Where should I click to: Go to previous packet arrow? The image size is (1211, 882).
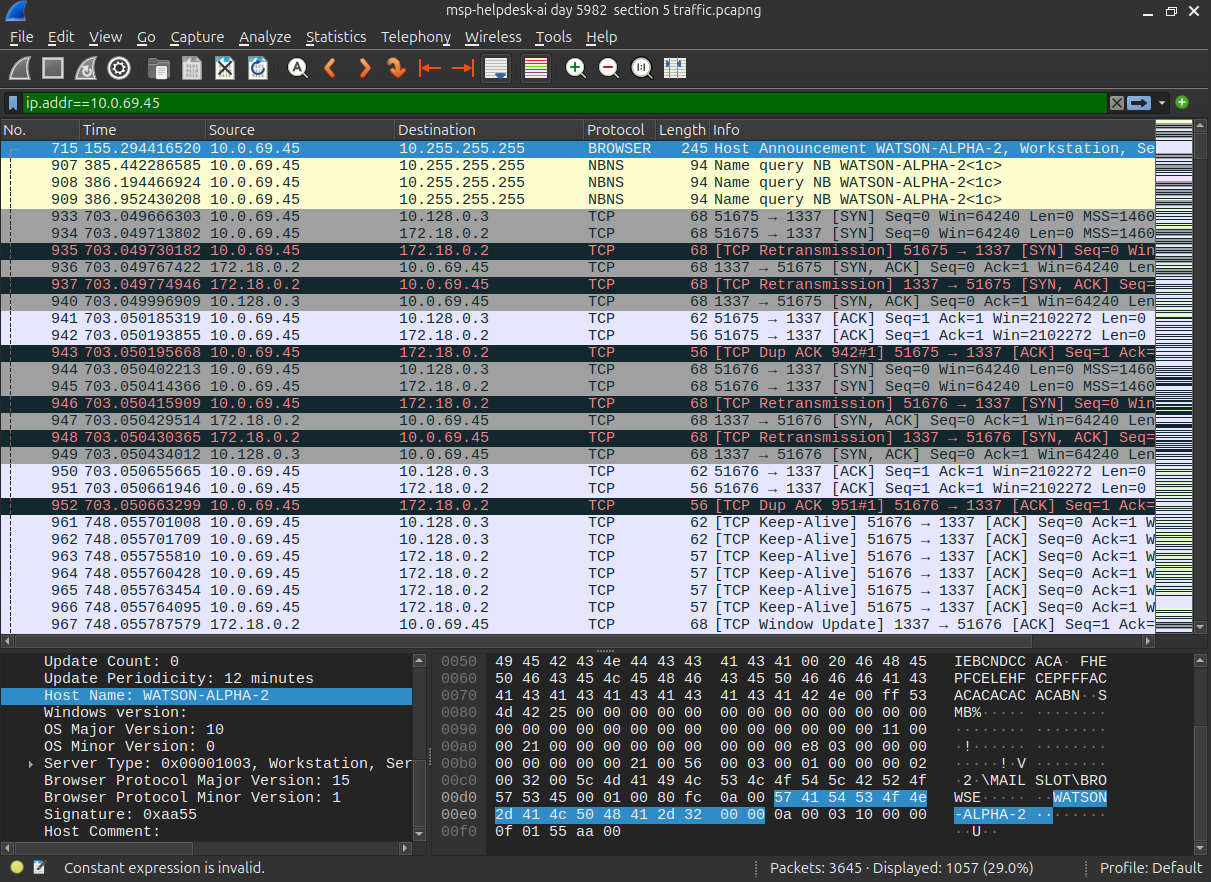(331, 68)
